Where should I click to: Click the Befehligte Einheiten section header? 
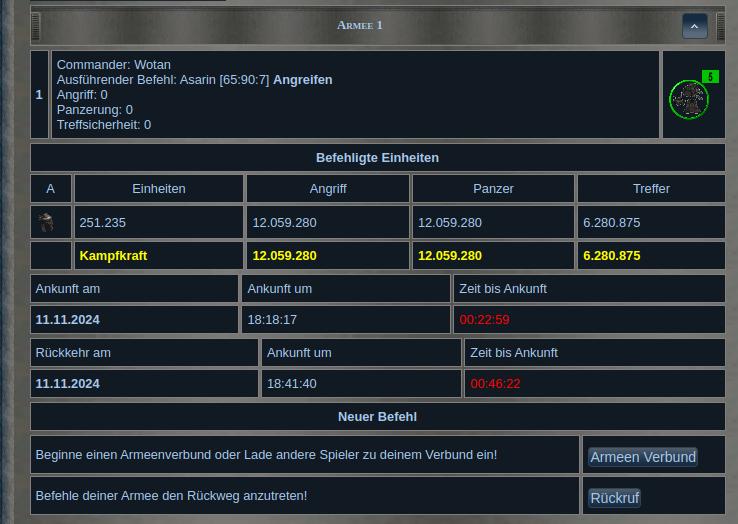pyautogui.click(x=377, y=158)
